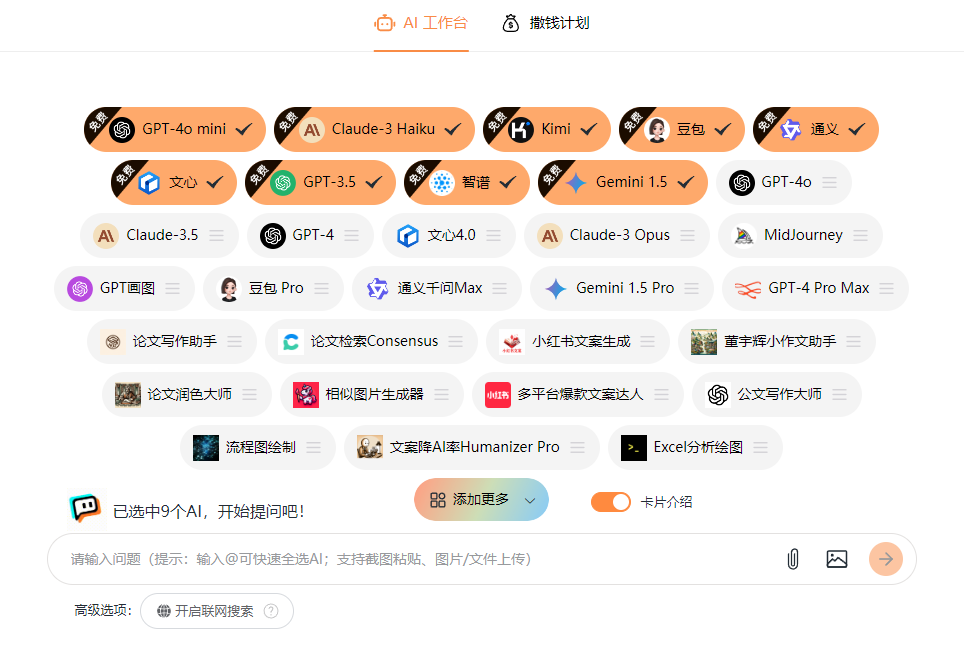Click the Gemini 1.5 Pro handle lines
The width and height of the screenshot is (964, 655).
(x=692, y=288)
